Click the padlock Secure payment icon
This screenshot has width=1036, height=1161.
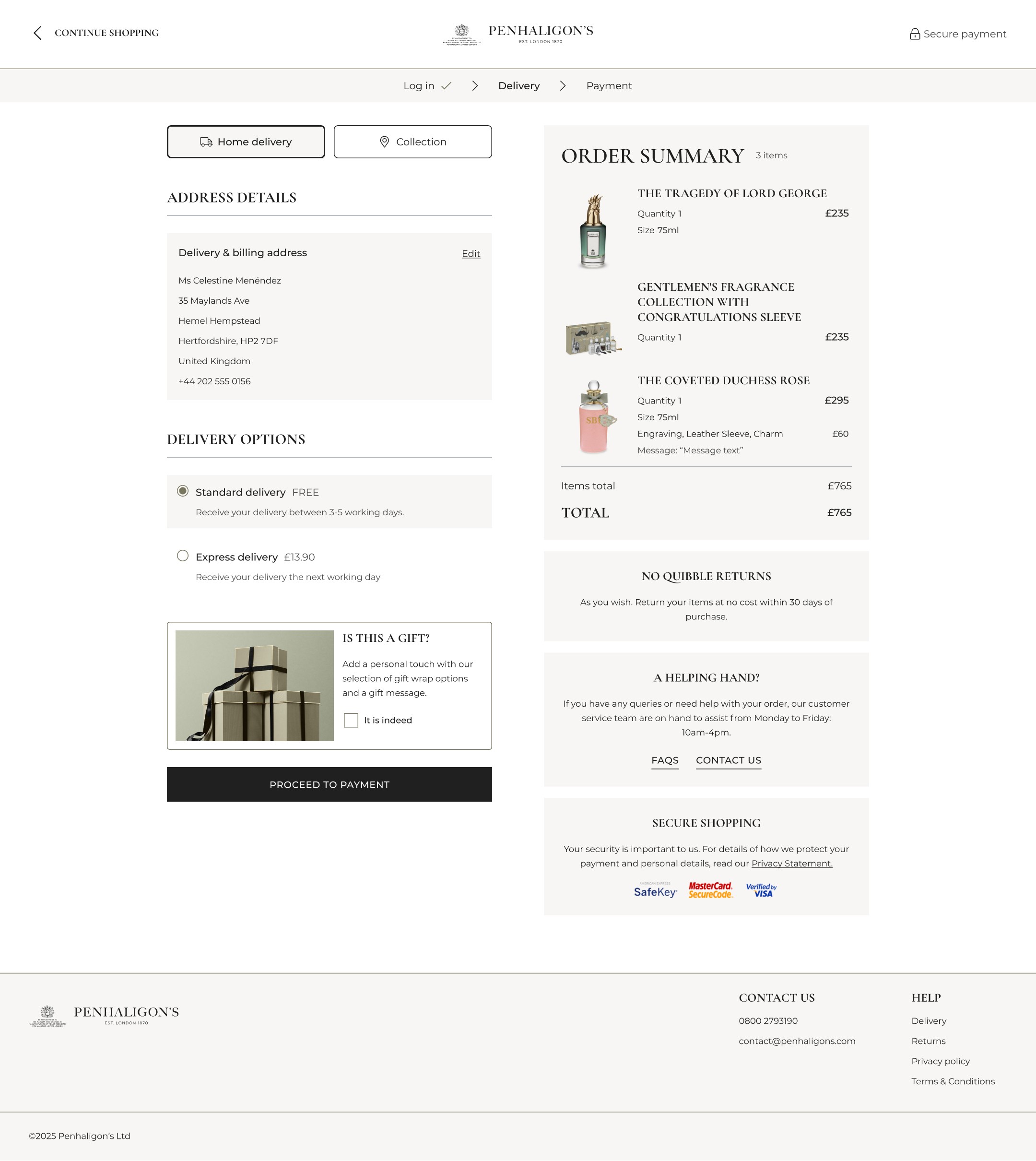914,34
